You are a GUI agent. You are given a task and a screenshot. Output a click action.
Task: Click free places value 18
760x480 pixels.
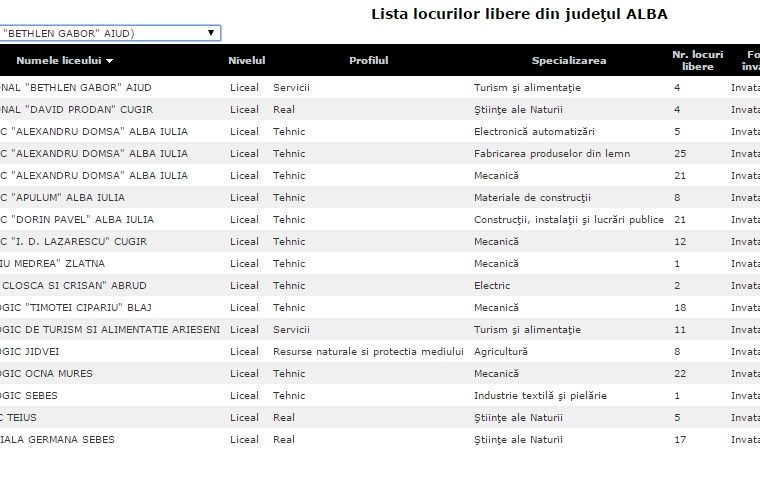pyautogui.click(x=680, y=308)
